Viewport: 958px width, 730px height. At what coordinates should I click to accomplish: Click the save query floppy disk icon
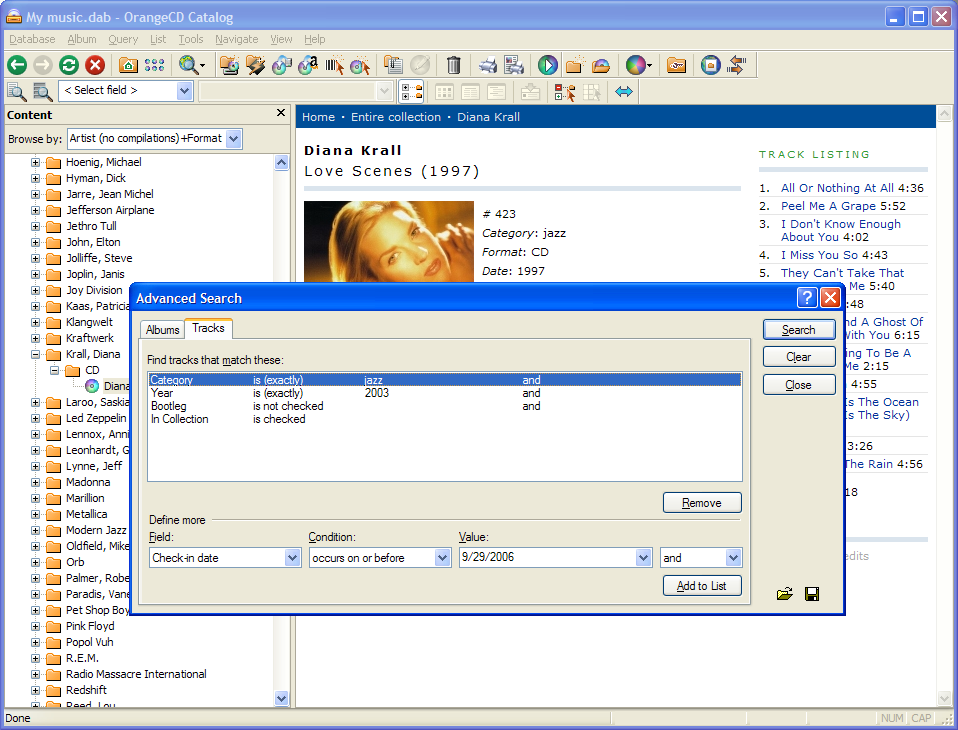coord(812,594)
